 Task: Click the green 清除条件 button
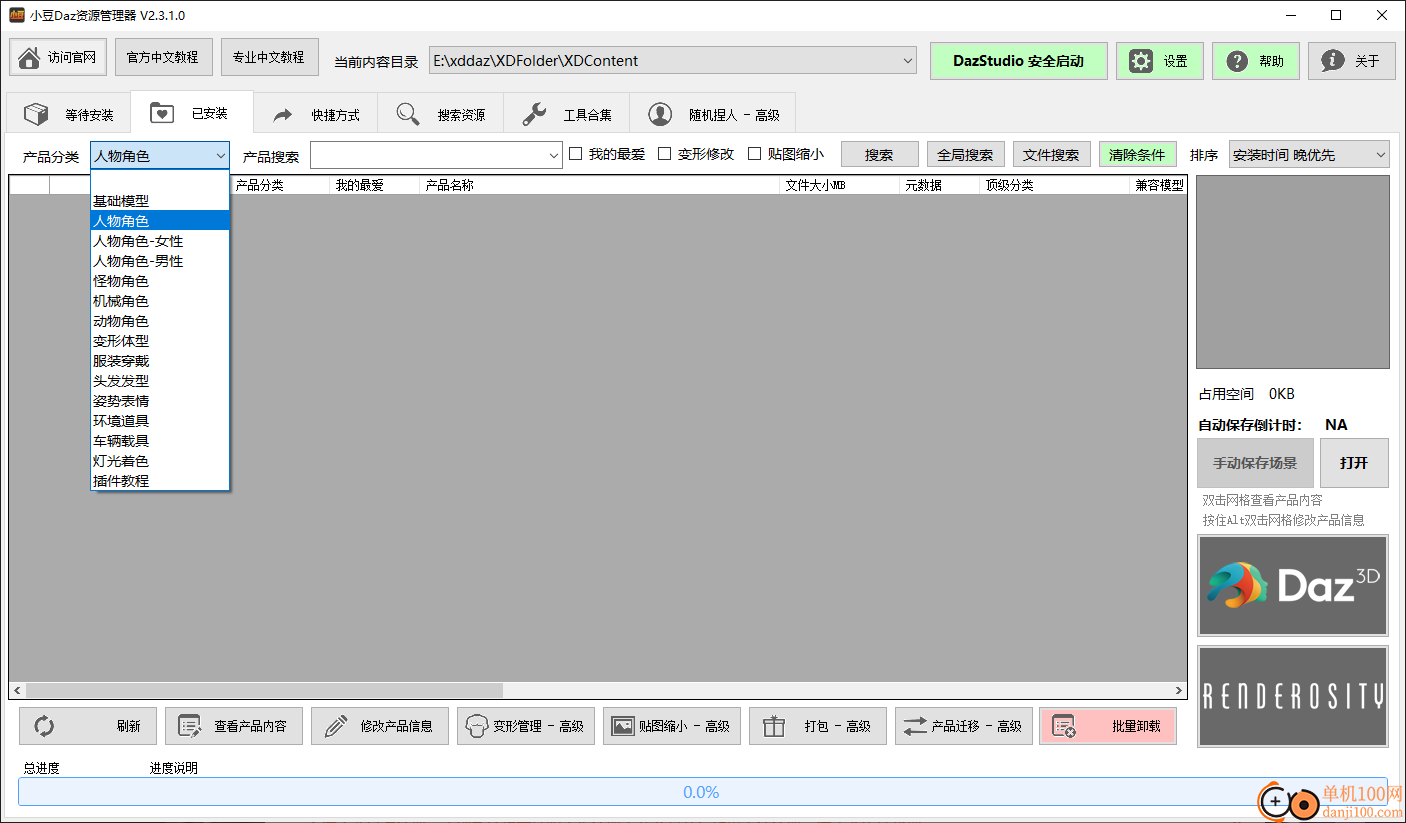[x=1137, y=155]
